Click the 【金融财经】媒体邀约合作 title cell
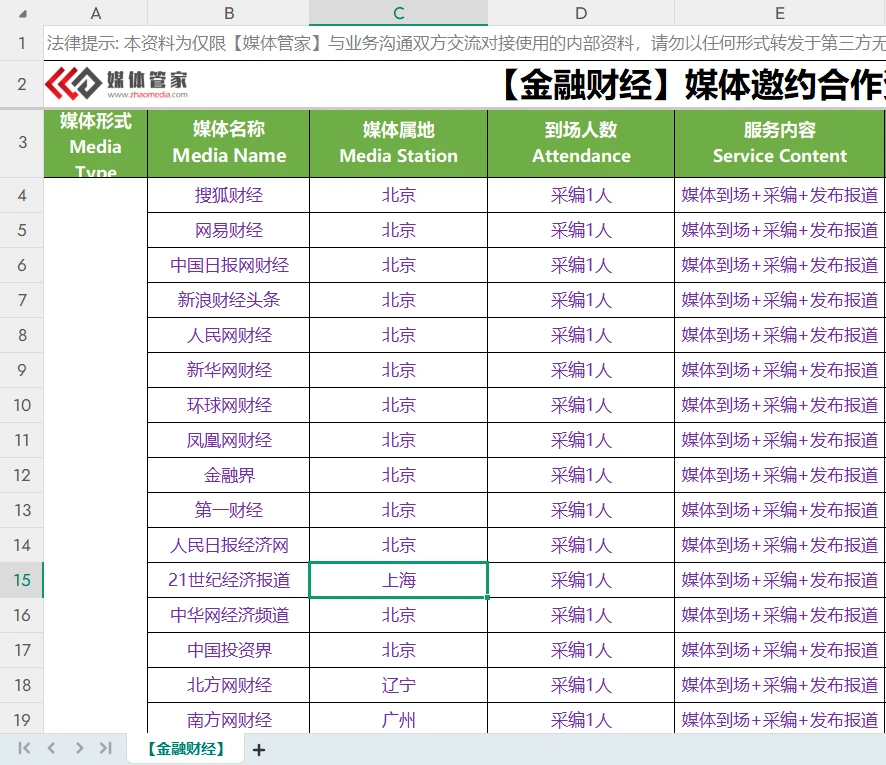 (x=464, y=84)
